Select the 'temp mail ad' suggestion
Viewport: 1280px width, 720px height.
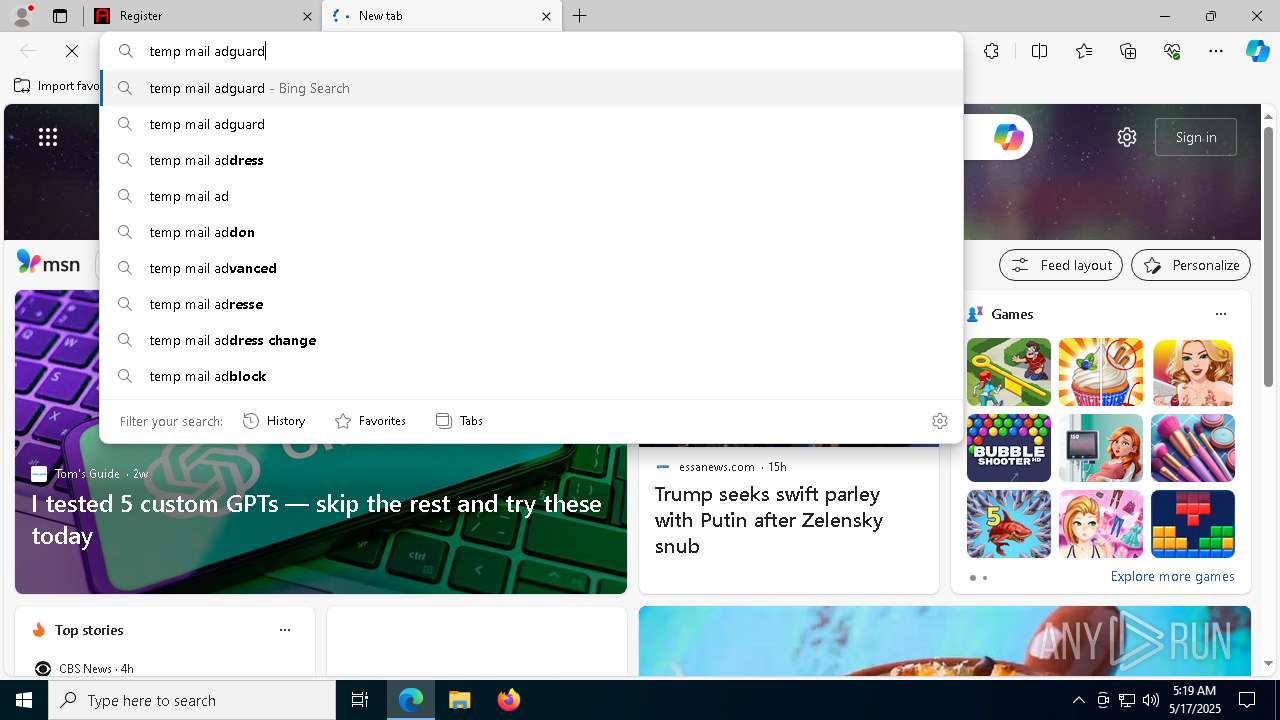[x=531, y=196]
